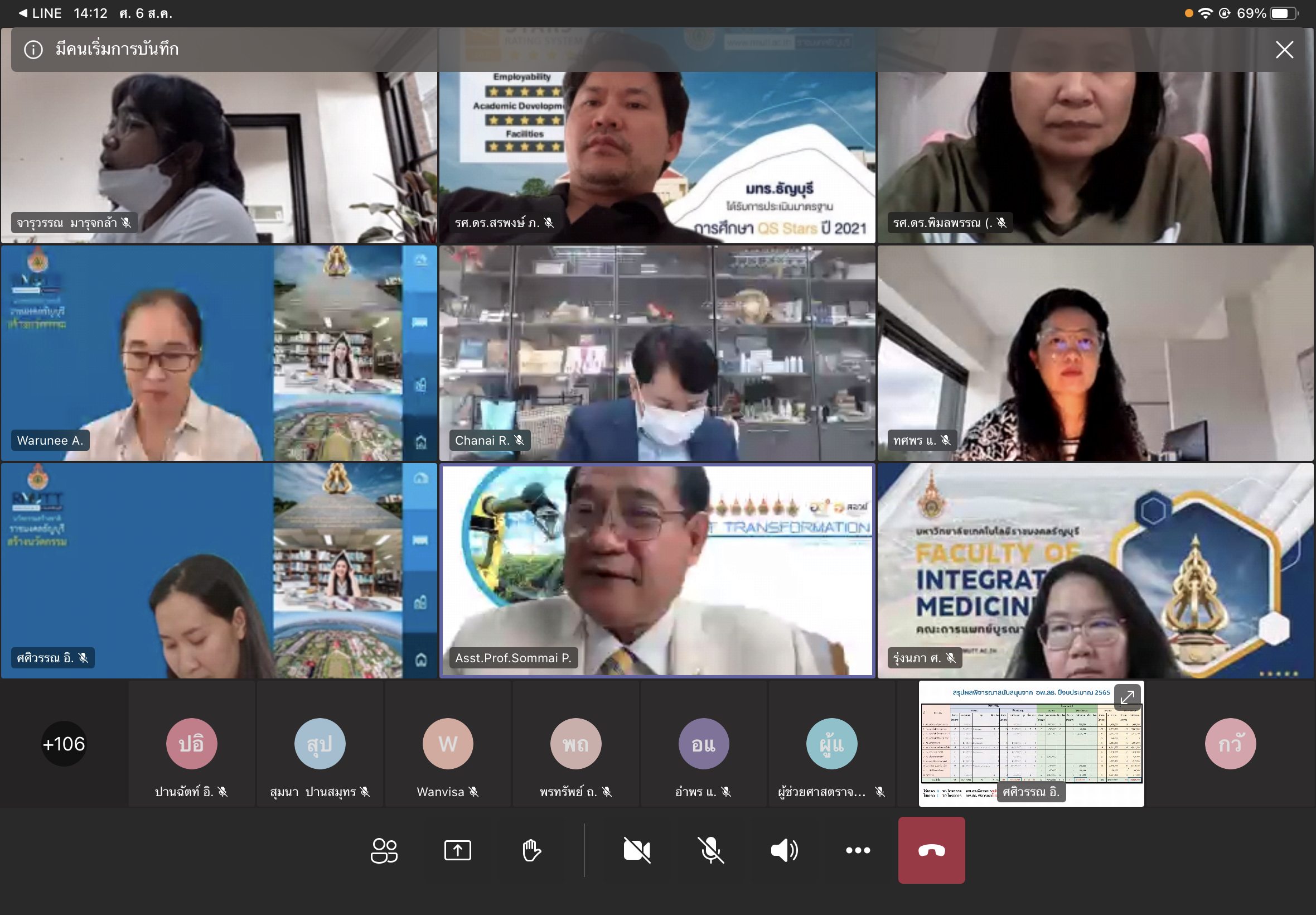Tap the Wanvisa participant avatar
1316x915 pixels.
pos(447,744)
